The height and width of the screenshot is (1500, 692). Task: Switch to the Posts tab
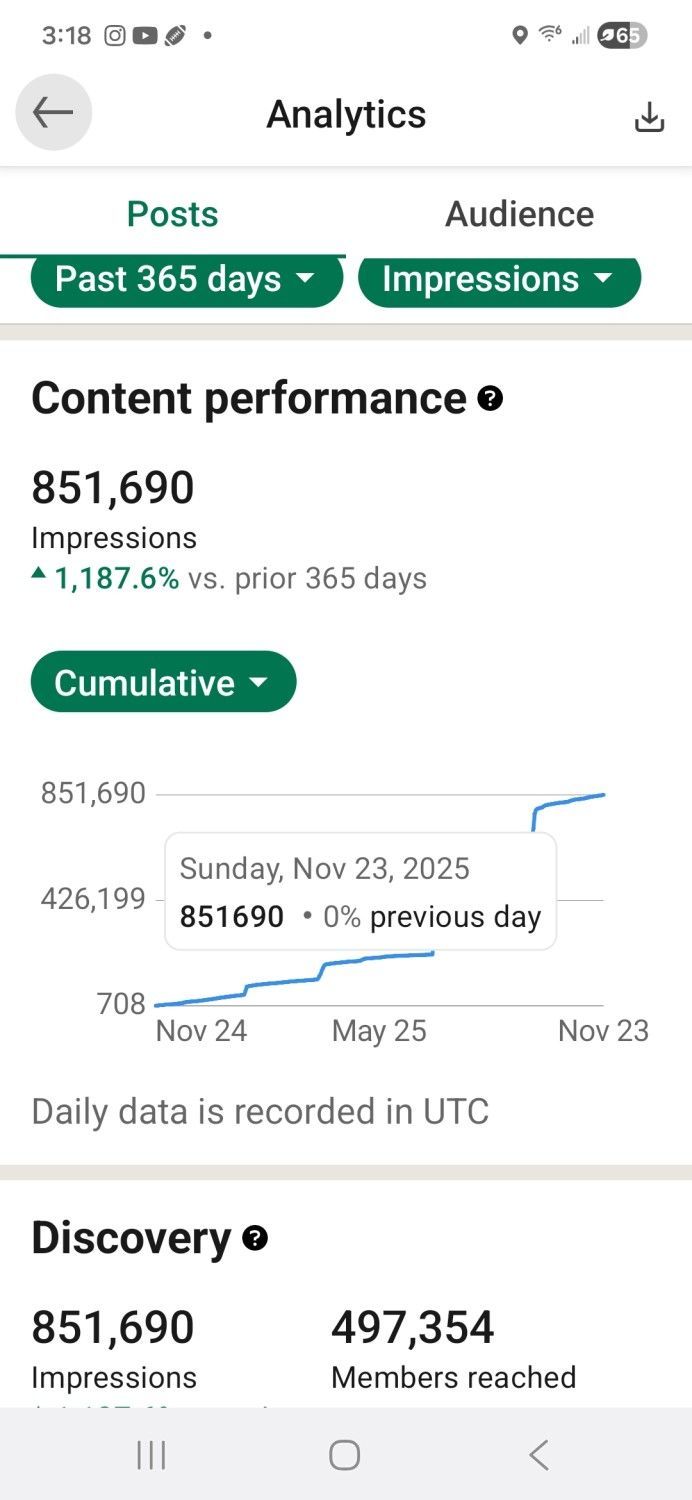tap(172, 214)
